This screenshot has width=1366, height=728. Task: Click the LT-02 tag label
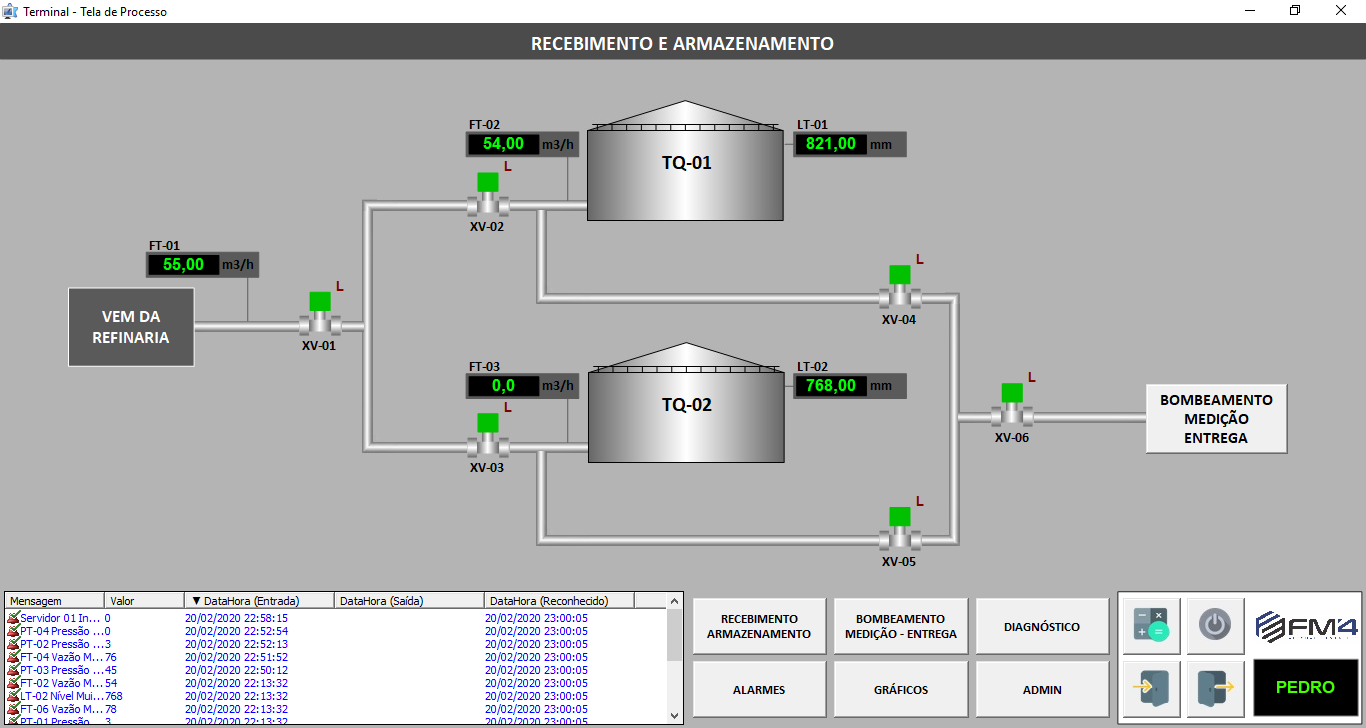(812, 367)
